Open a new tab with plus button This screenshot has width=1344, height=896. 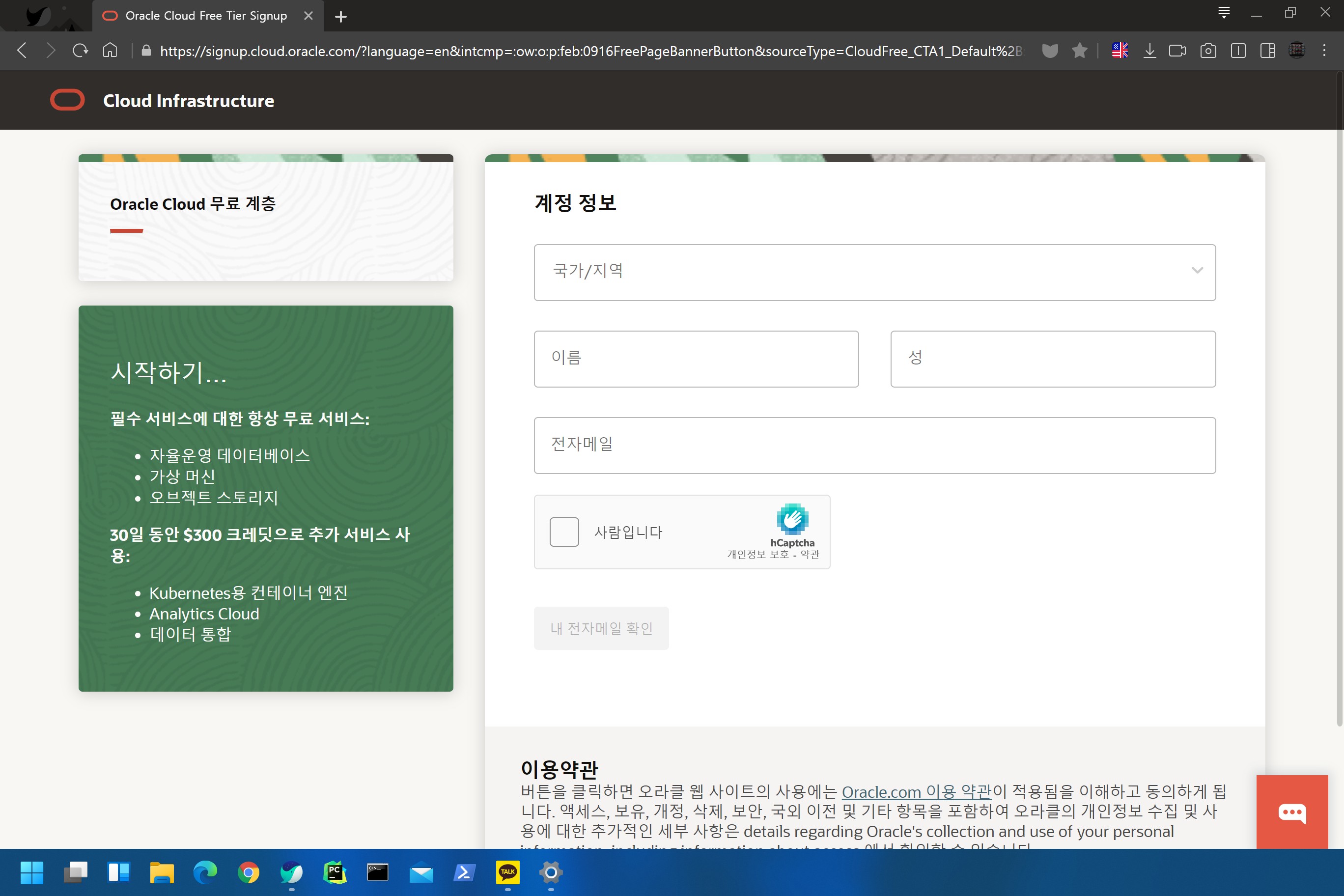340,17
